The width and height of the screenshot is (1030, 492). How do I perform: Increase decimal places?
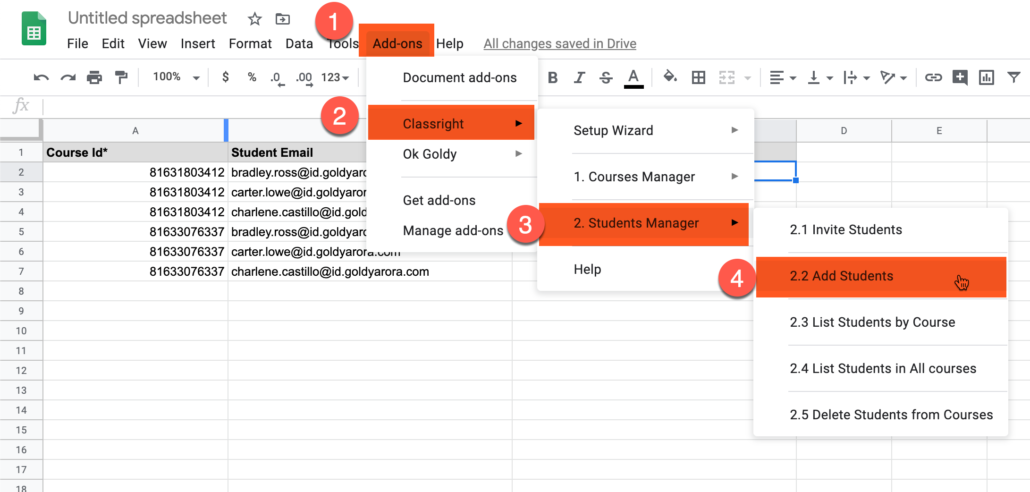pyautogui.click(x=304, y=78)
